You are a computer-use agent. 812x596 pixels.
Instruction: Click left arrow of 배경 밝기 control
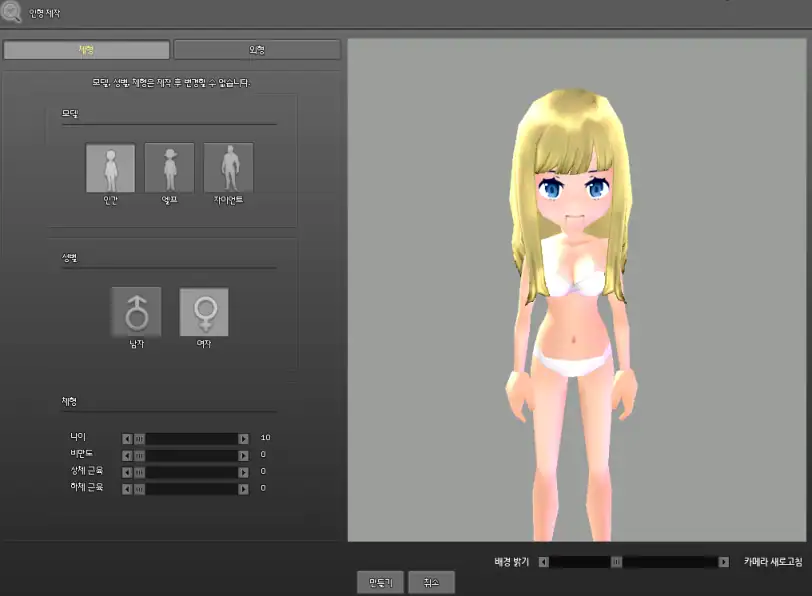(543, 562)
